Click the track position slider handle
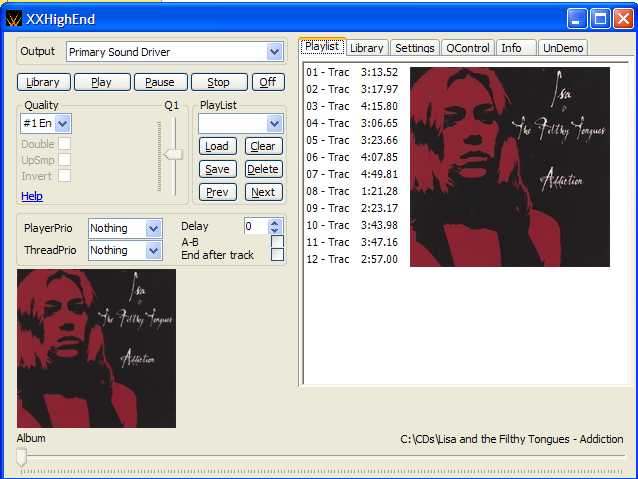This screenshot has height=479, width=638. coord(22,457)
